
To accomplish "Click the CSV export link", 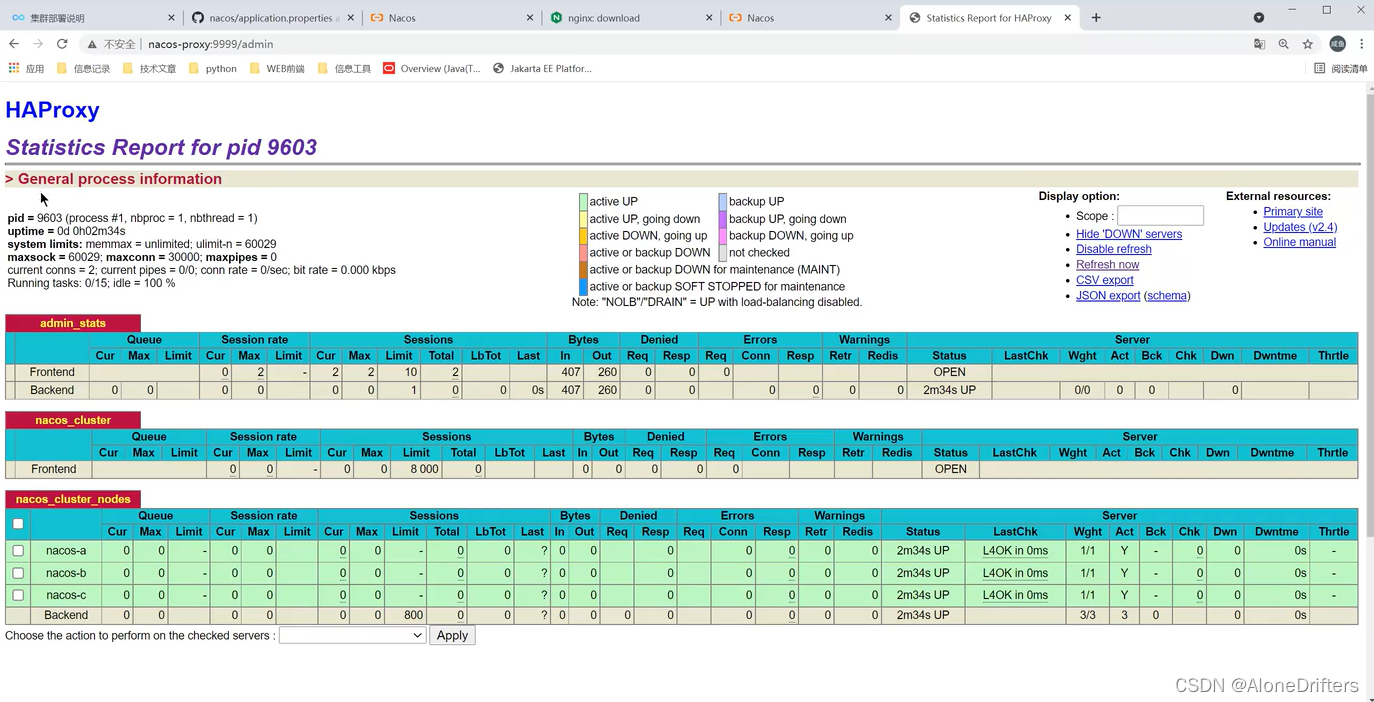I will [x=1104, y=280].
